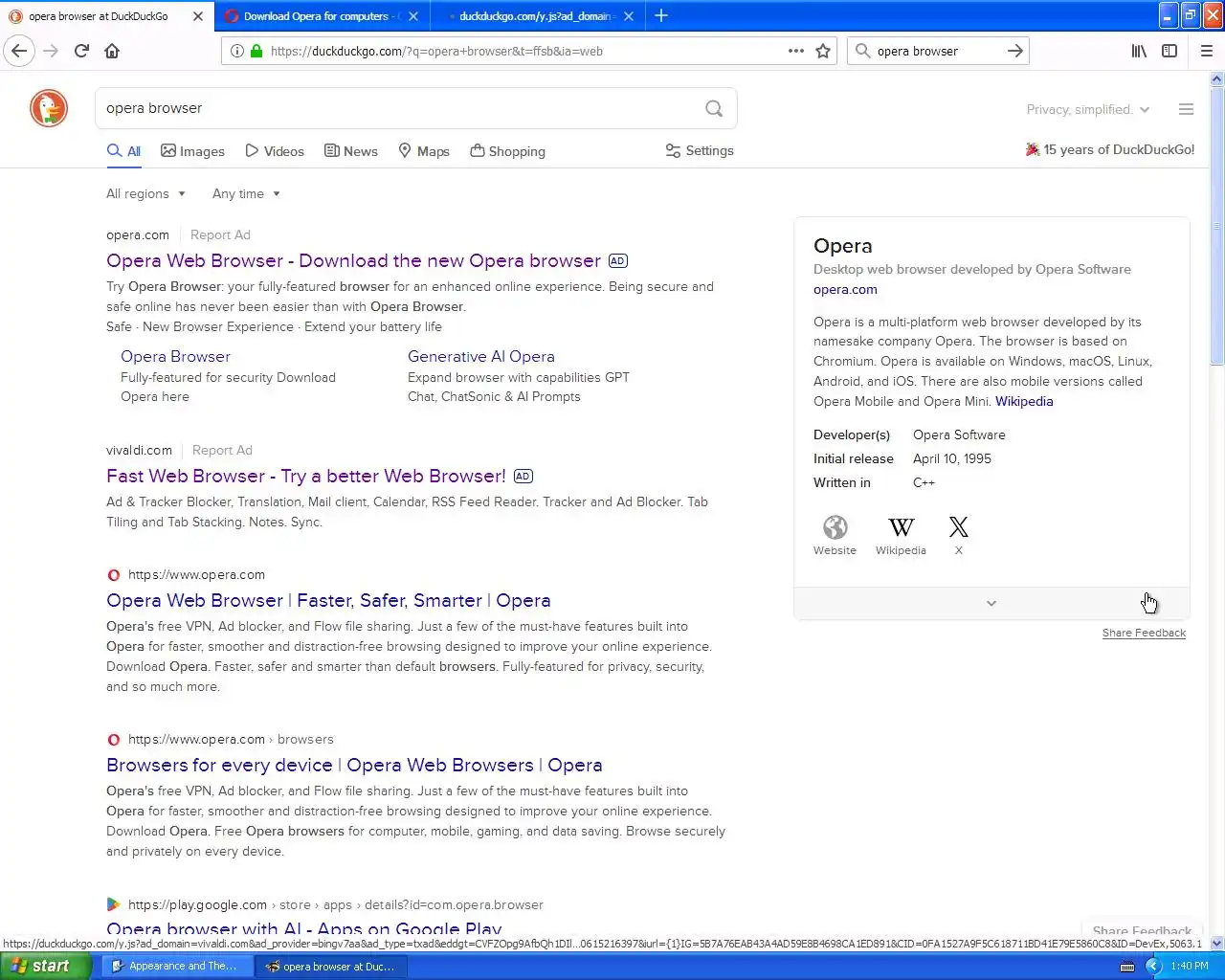Open the Library icon in toolbar

click(1139, 51)
